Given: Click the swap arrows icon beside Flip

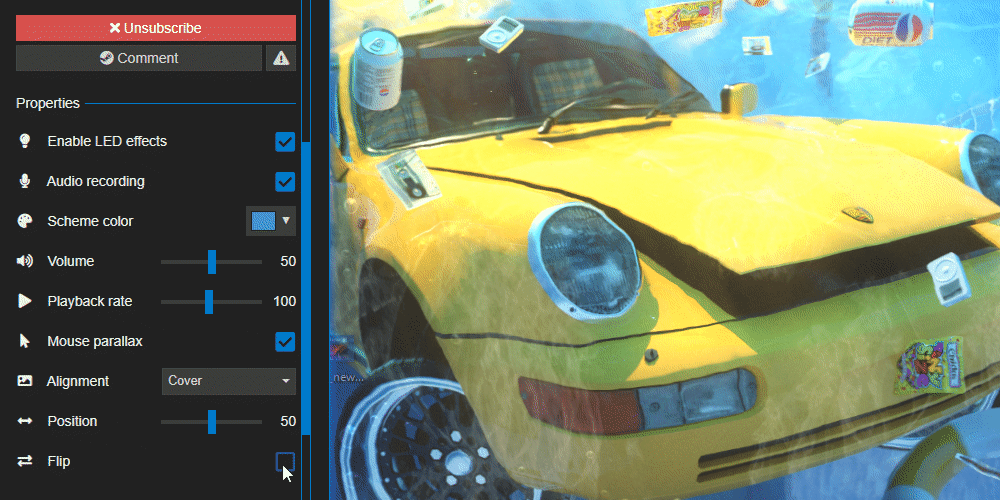Looking at the screenshot, I should click(25, 461).
